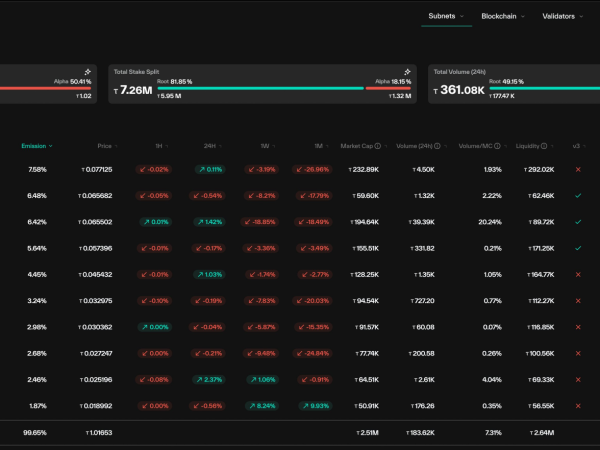This screenshot has height=450, width=600.
Task: Sort table by v3 column
Action: (579, 146)
